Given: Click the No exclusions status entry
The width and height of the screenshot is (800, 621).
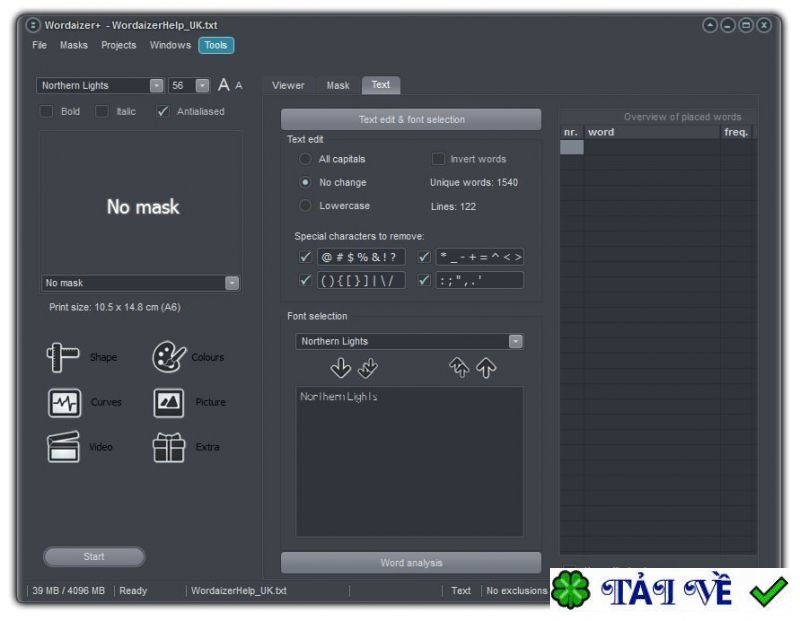Looking at the screenshot, I should tap(516, 590).
